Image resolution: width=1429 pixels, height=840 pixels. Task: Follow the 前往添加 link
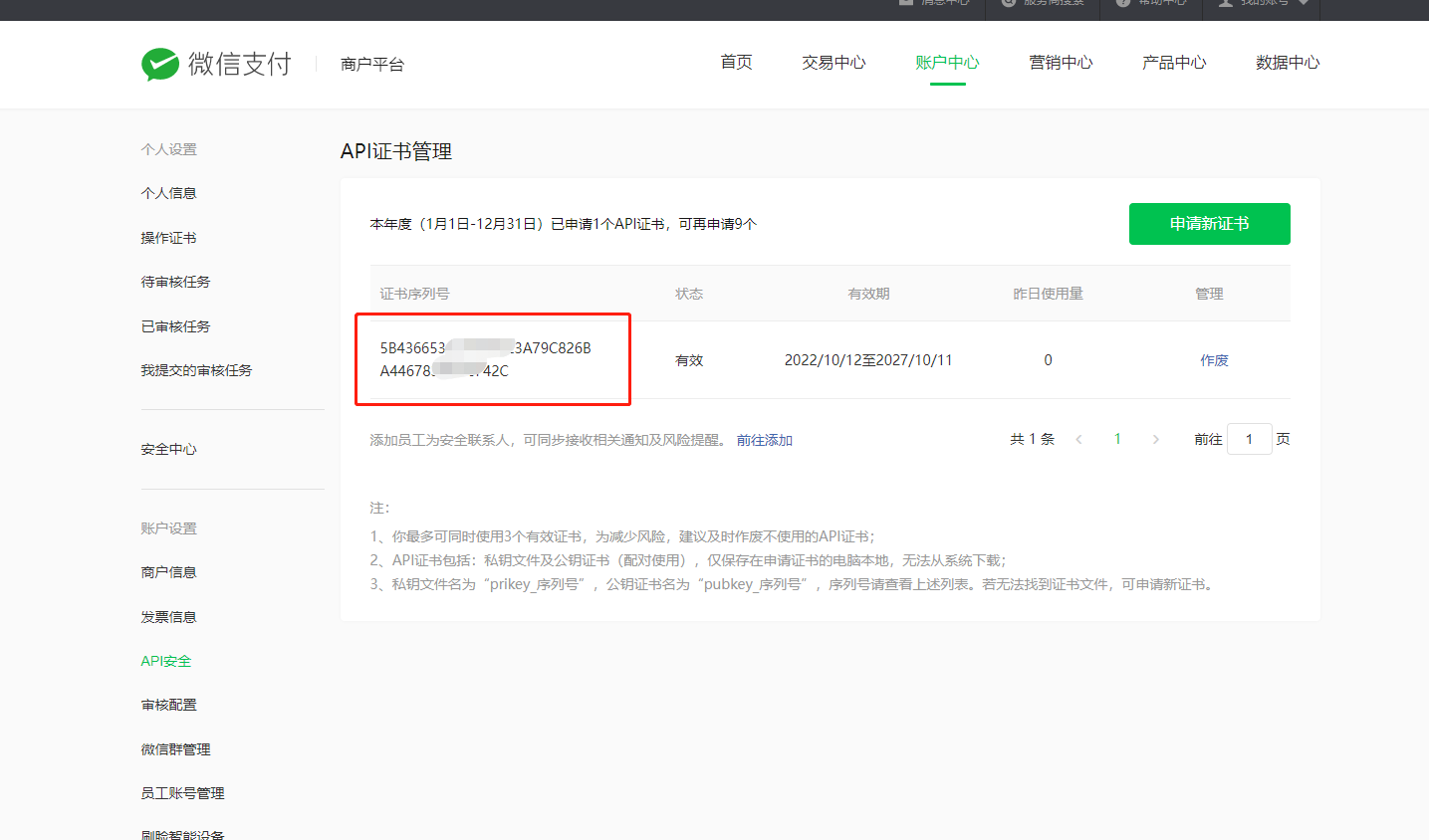point(764,440)
